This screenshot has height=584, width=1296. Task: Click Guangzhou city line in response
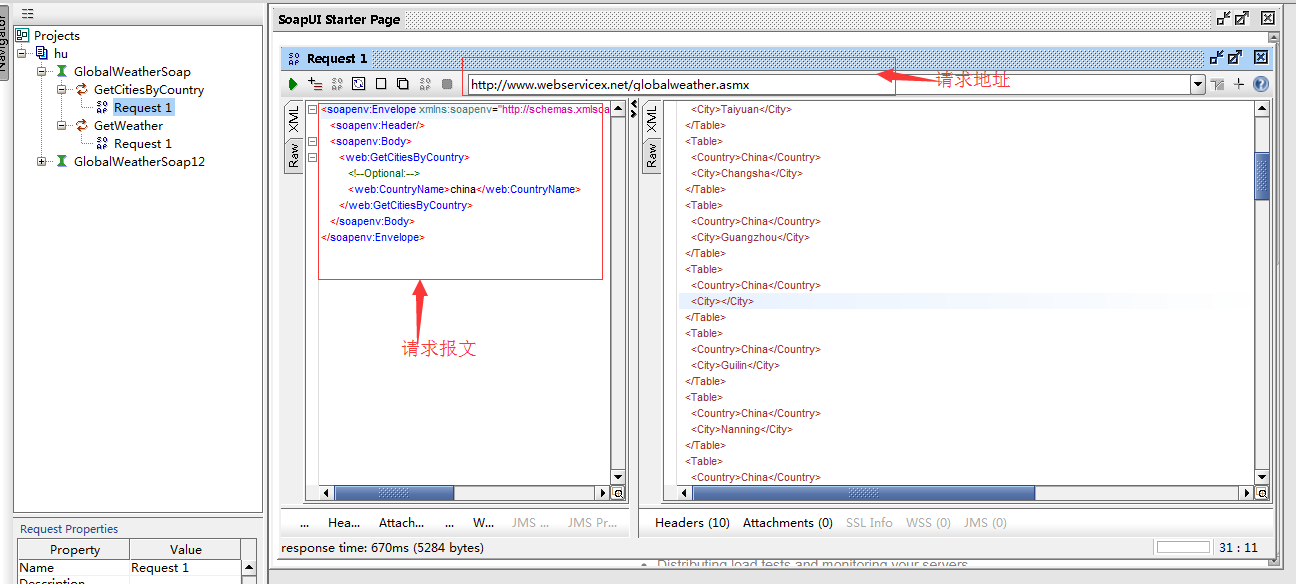[x=750, y=237]
